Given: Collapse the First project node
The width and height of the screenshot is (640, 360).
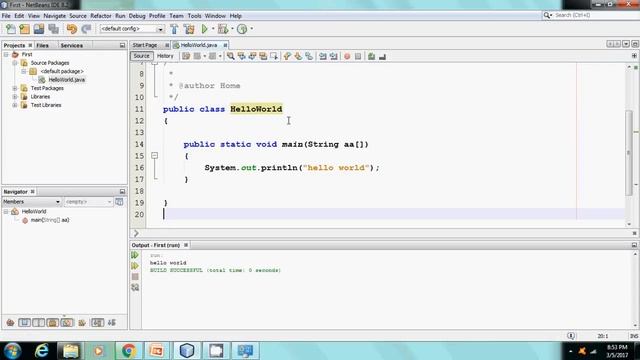Looking at the screenshot, I should click(6, 54).
